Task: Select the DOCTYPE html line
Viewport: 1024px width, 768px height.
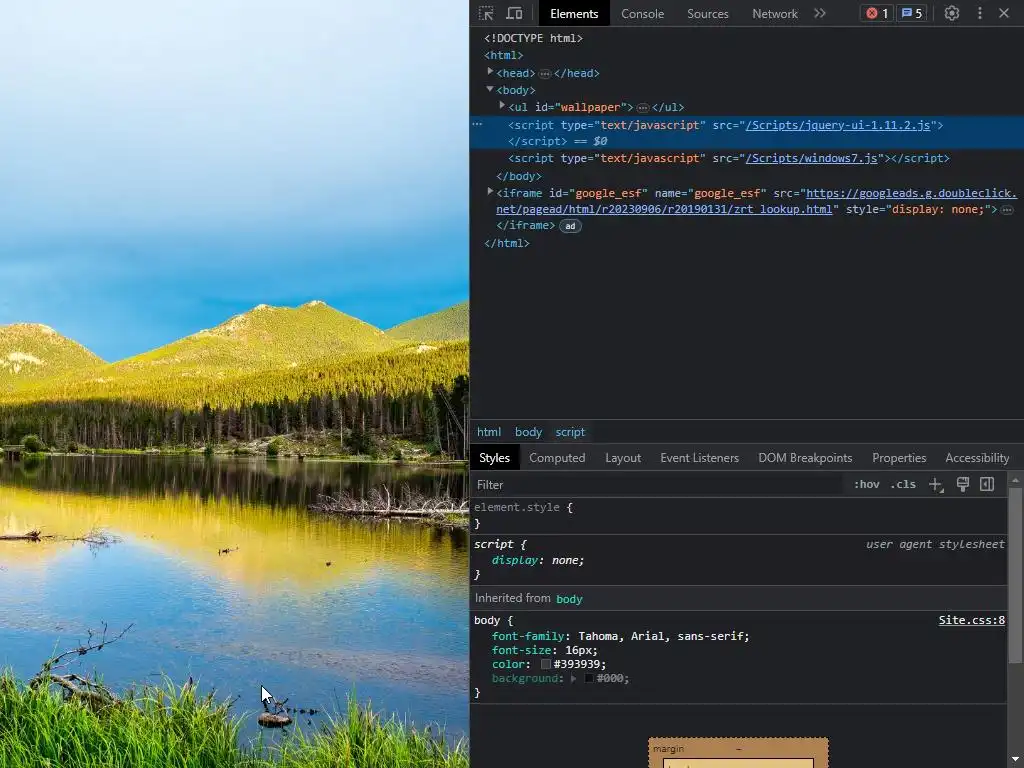Action: (533, 38)
